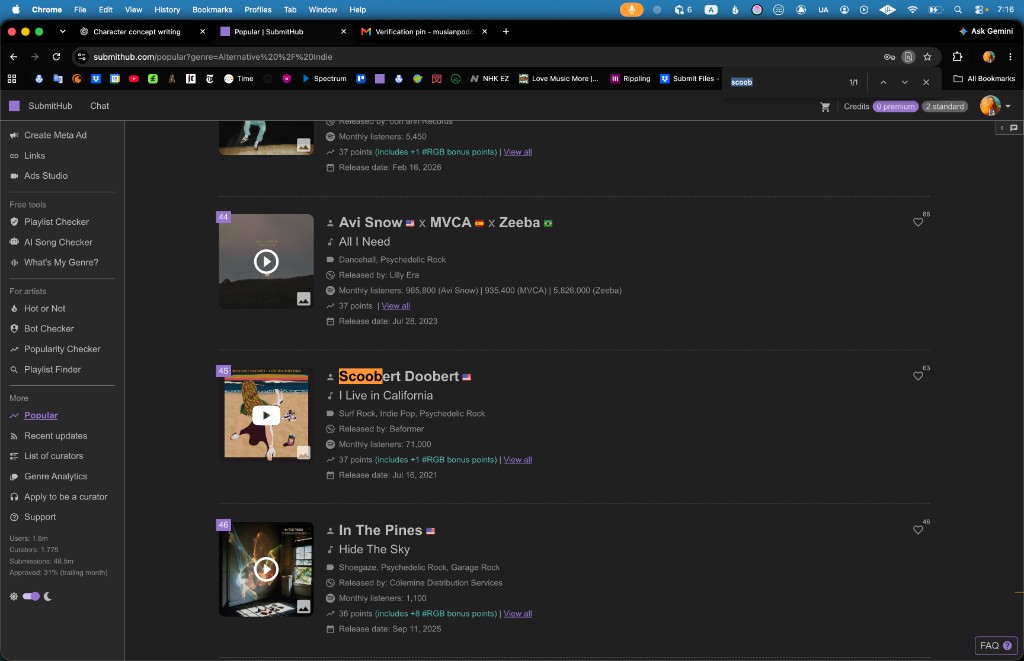The height and width of the screenshot is (661, 1024).
Task: Open Create Meta Ad in sidebar
Action: [55, 135]
